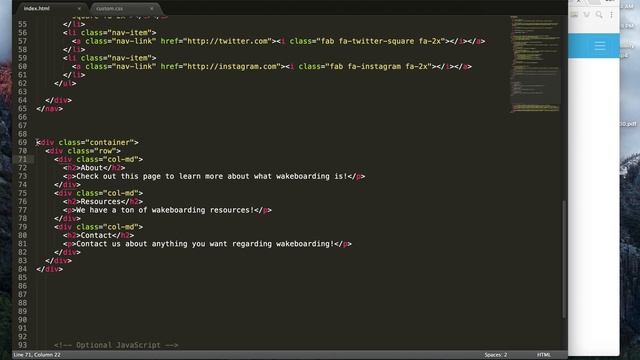640x360 pixels.
Task: Click the code minimap on the right
Action: click(x=535, y=64)
